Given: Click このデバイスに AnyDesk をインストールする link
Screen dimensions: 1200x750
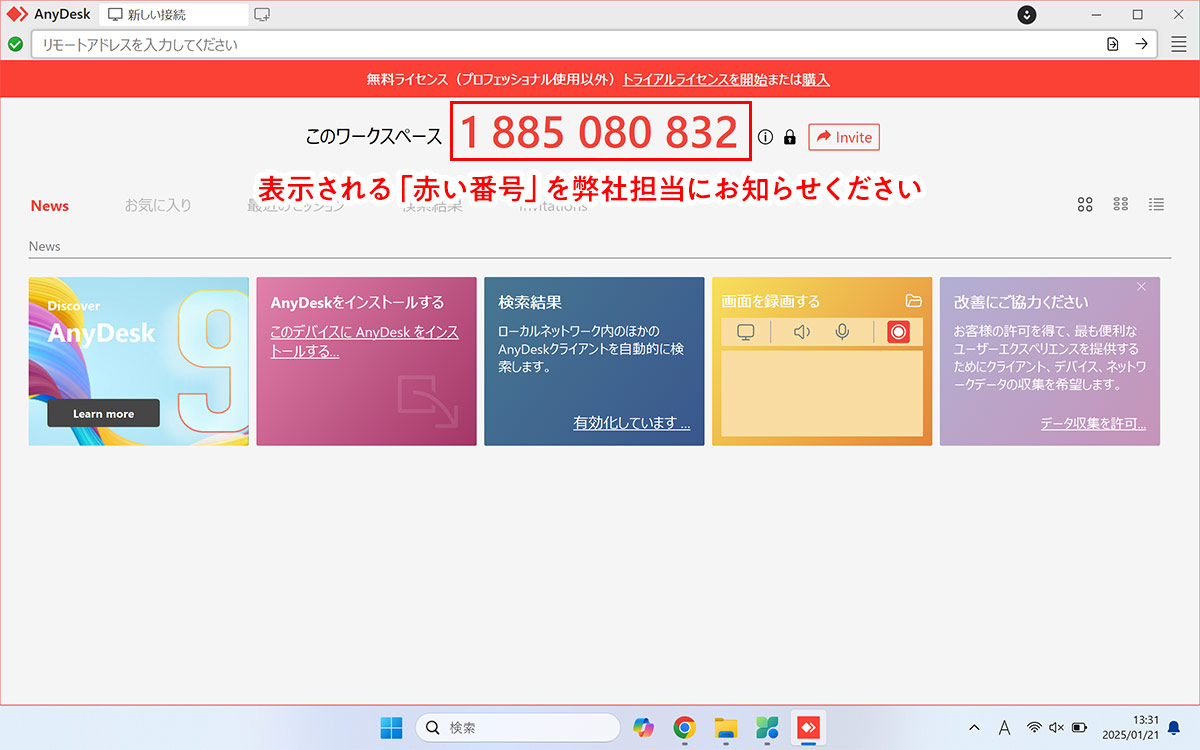Looking at the screenshot, I should 365,341.
